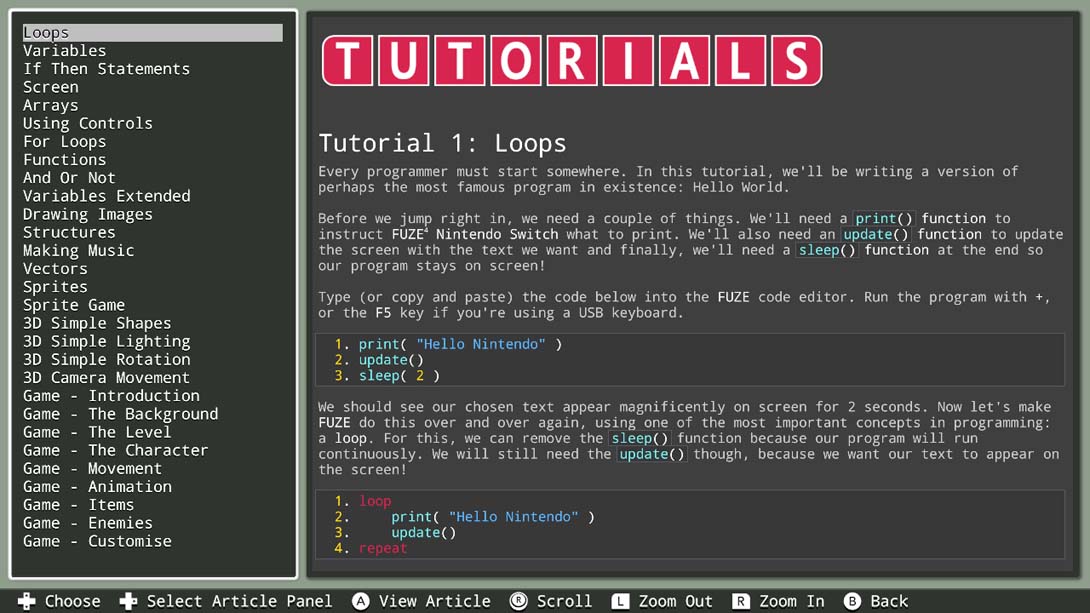
Task: Select Game - Movement entry
Action: pyautogui.click(x=92, y=468)
